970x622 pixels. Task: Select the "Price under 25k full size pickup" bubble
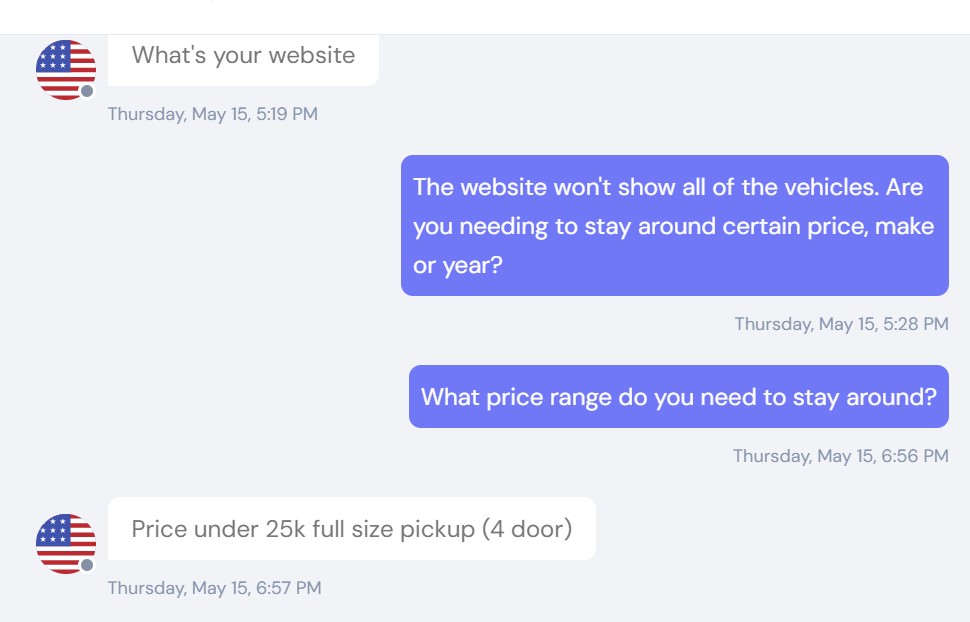(x=351, y=529)
